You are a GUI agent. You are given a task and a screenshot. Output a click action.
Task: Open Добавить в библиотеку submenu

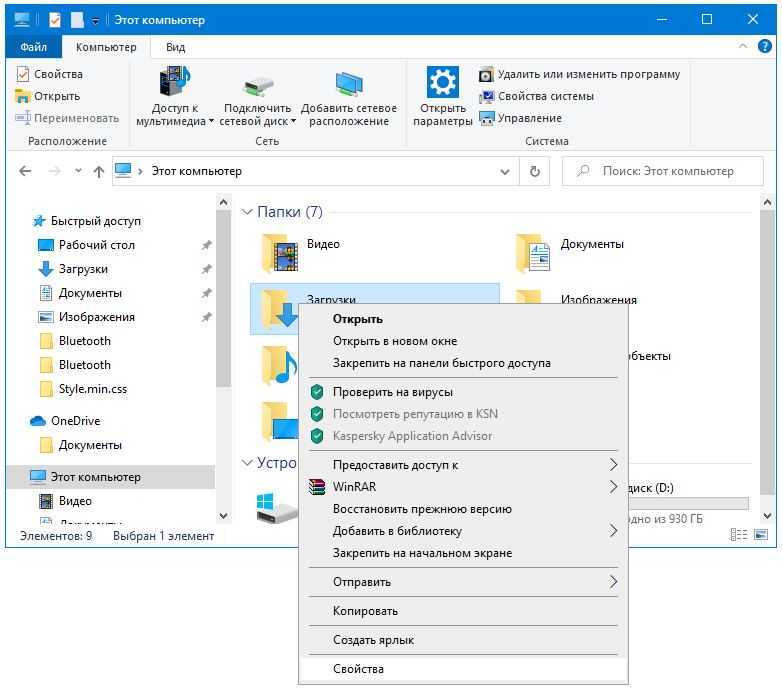coord(463,531)
